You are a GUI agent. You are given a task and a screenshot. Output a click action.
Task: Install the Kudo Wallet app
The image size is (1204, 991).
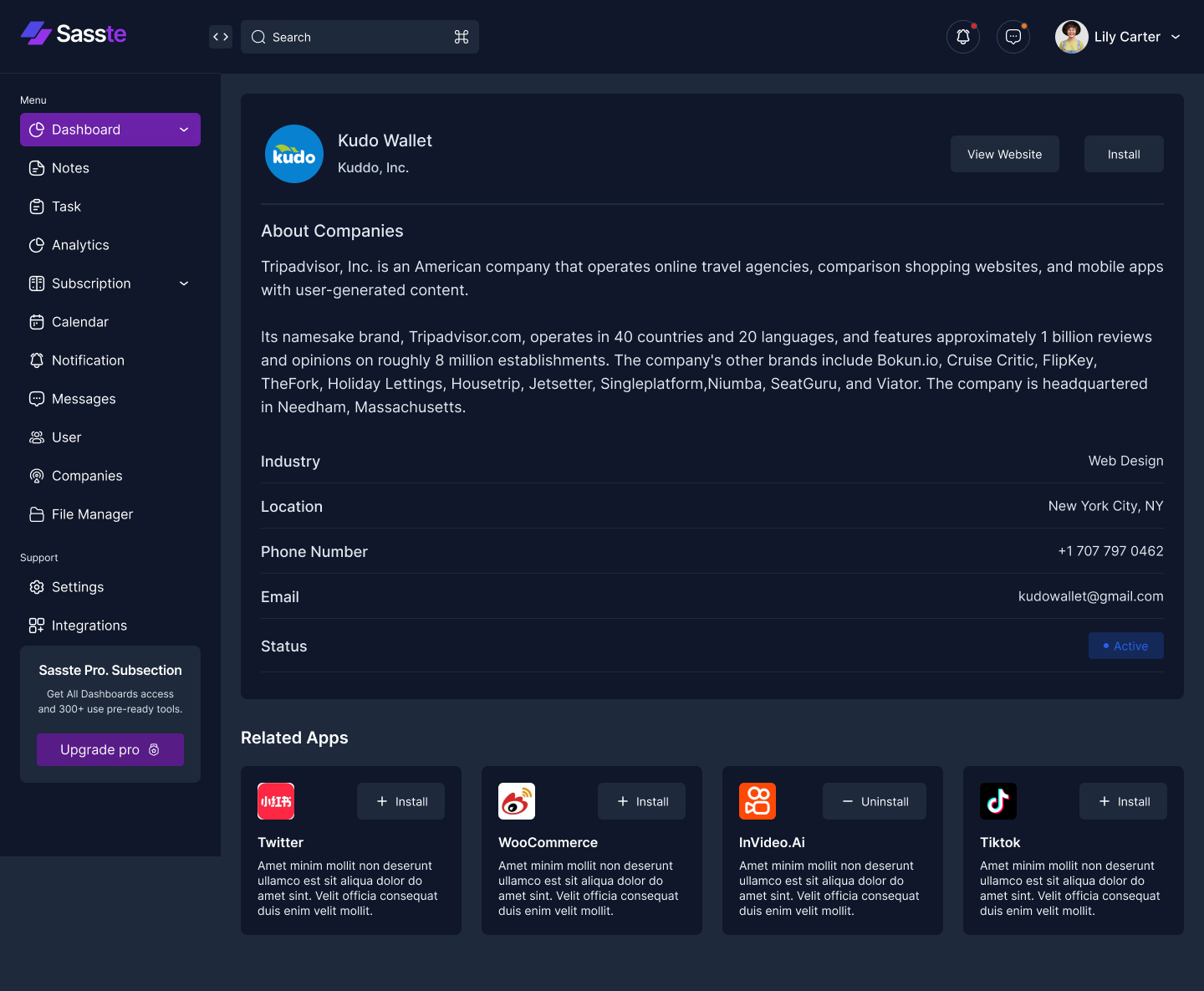[x=1124, y=154]
